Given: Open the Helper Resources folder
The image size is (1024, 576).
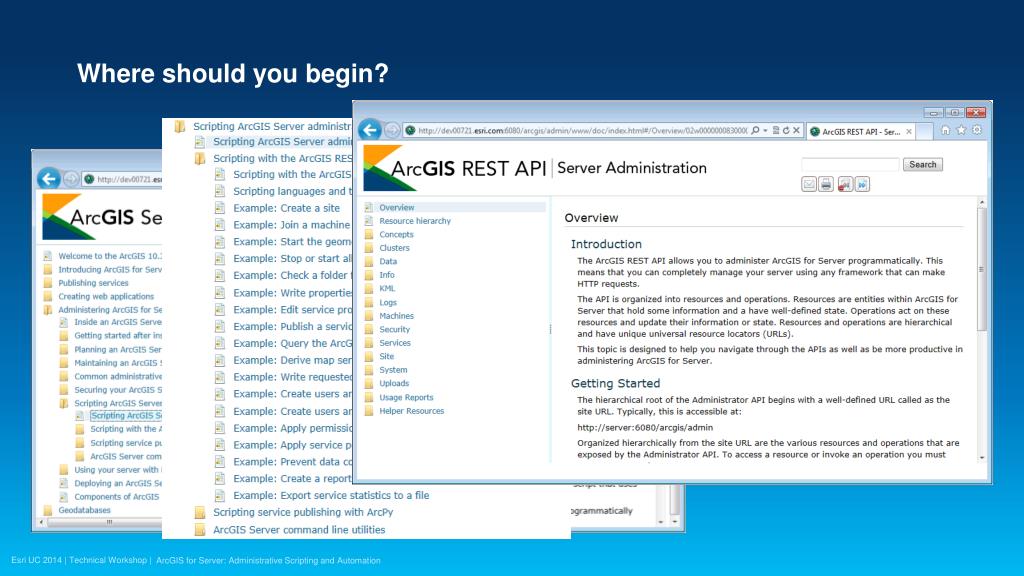Looking at the screenshot, I should tap(411, 411).
